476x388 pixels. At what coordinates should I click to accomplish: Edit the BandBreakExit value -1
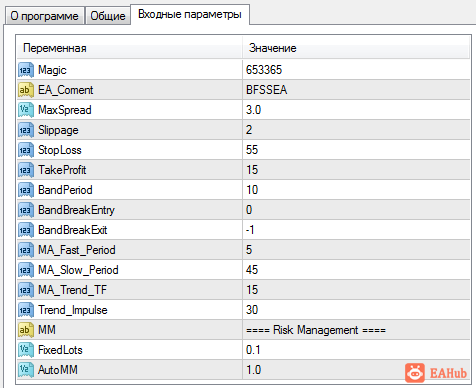356,230
